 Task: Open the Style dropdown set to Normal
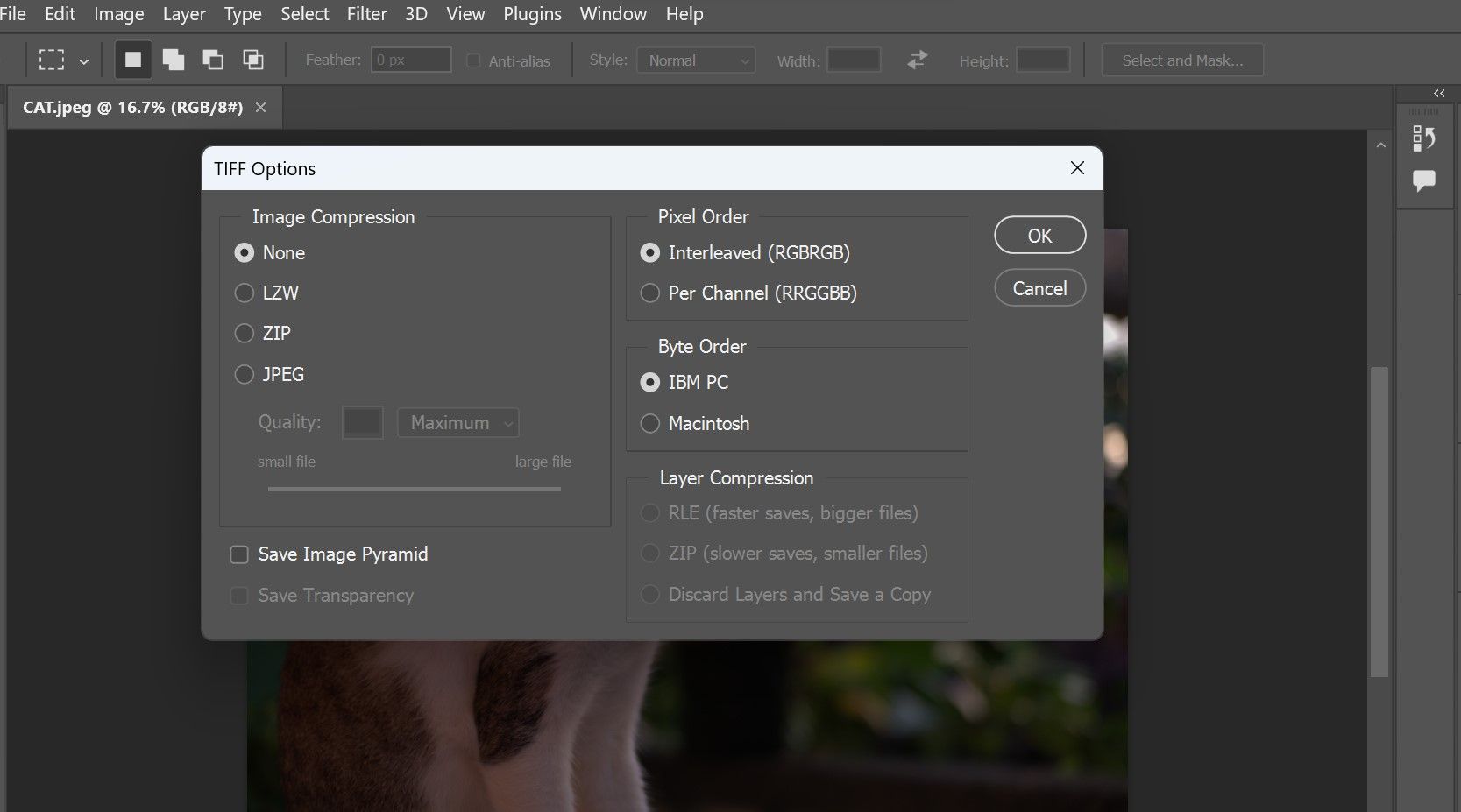(696, 60)
